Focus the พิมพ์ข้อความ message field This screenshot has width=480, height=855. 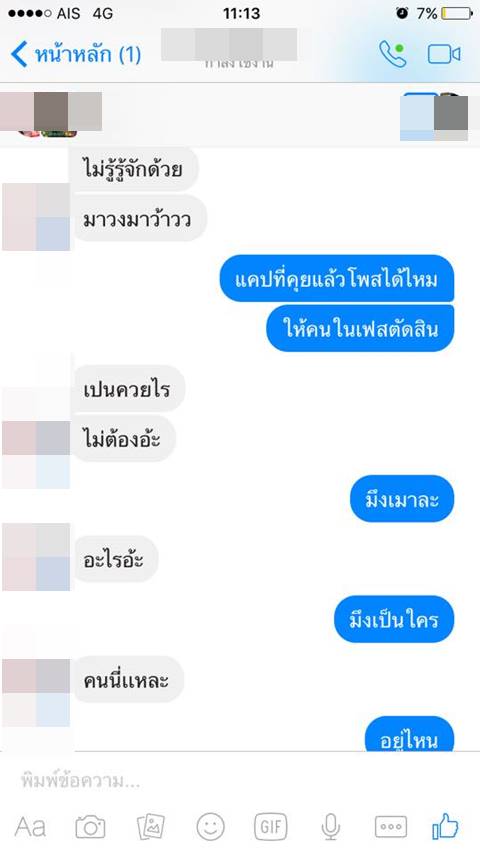(240, 780)
